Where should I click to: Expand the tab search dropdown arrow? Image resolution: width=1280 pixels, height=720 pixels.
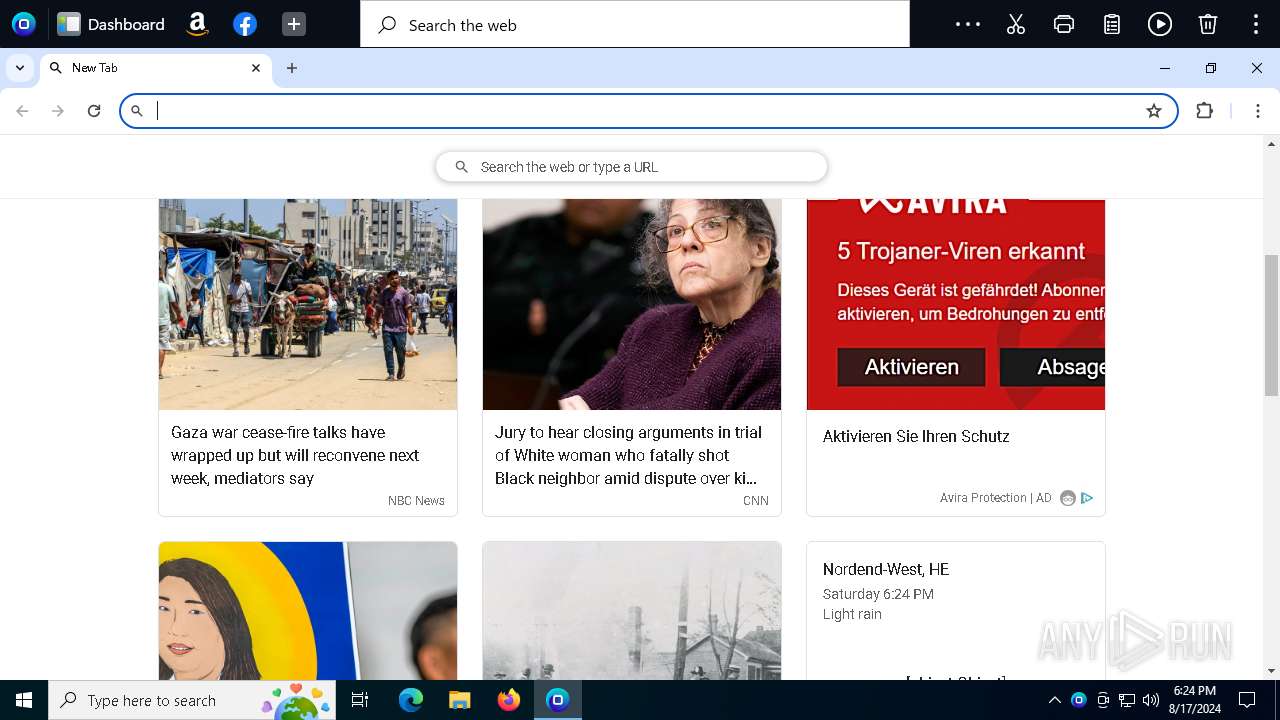tap(20, 68)
